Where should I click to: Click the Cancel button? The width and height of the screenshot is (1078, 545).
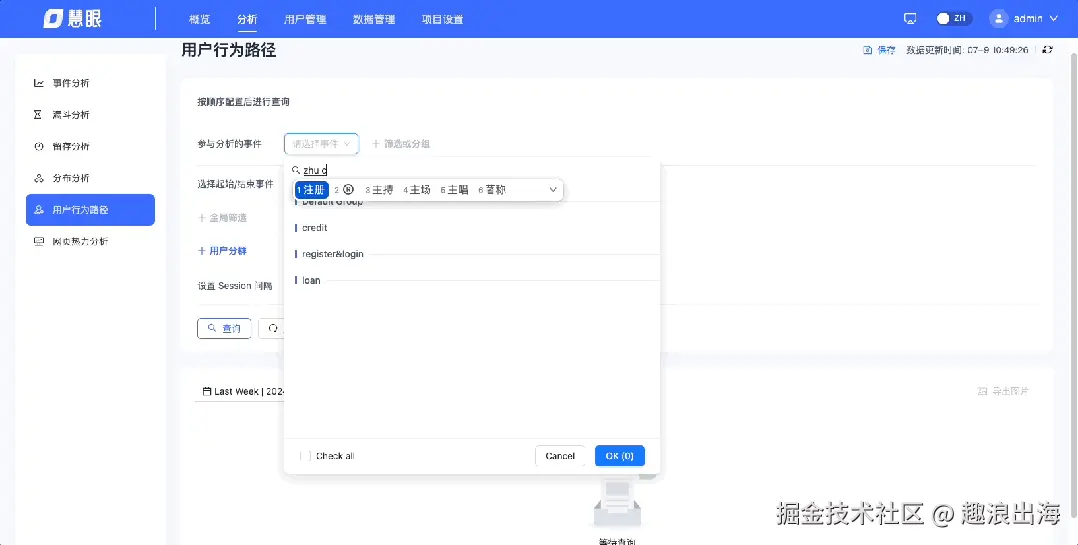560,456
